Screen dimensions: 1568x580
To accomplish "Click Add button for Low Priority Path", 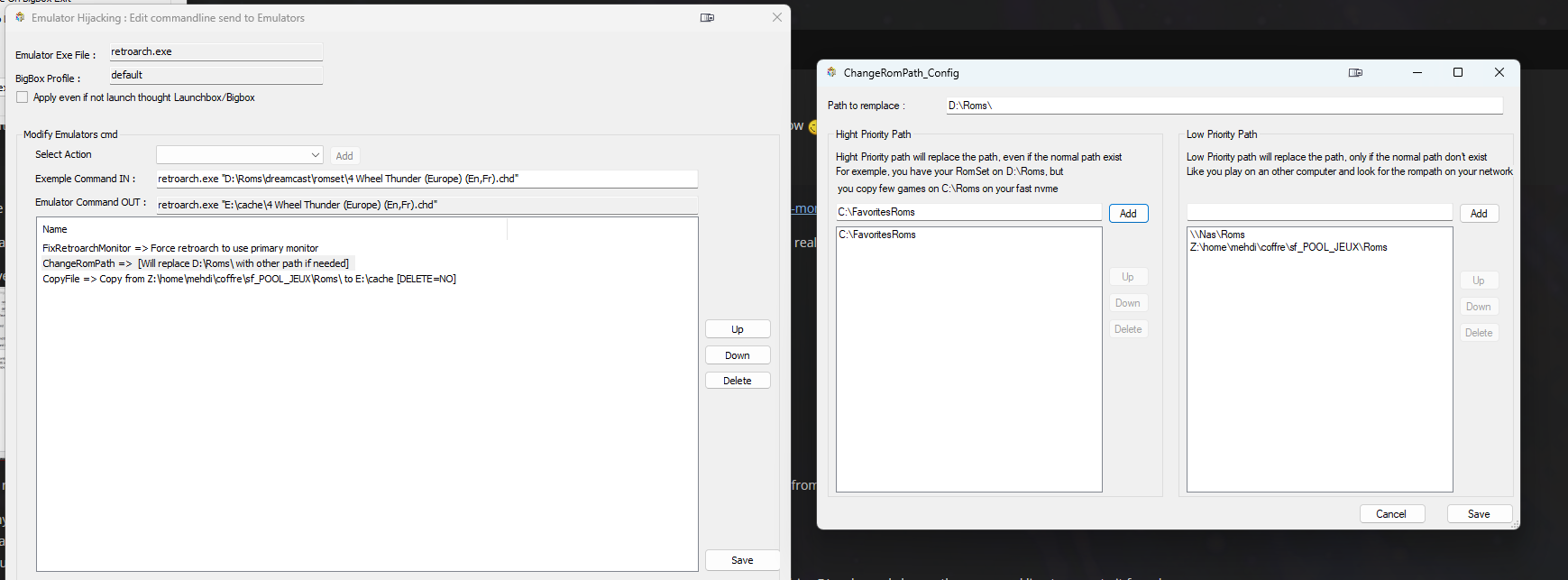I will 1479,214.
